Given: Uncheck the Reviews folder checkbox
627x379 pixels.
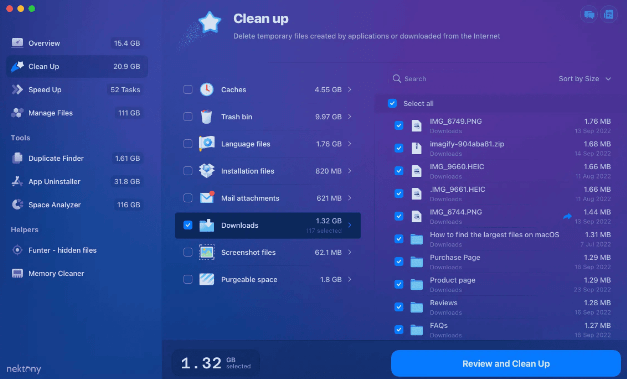Looking at the screenshot, I should click(x=399, y=307).
